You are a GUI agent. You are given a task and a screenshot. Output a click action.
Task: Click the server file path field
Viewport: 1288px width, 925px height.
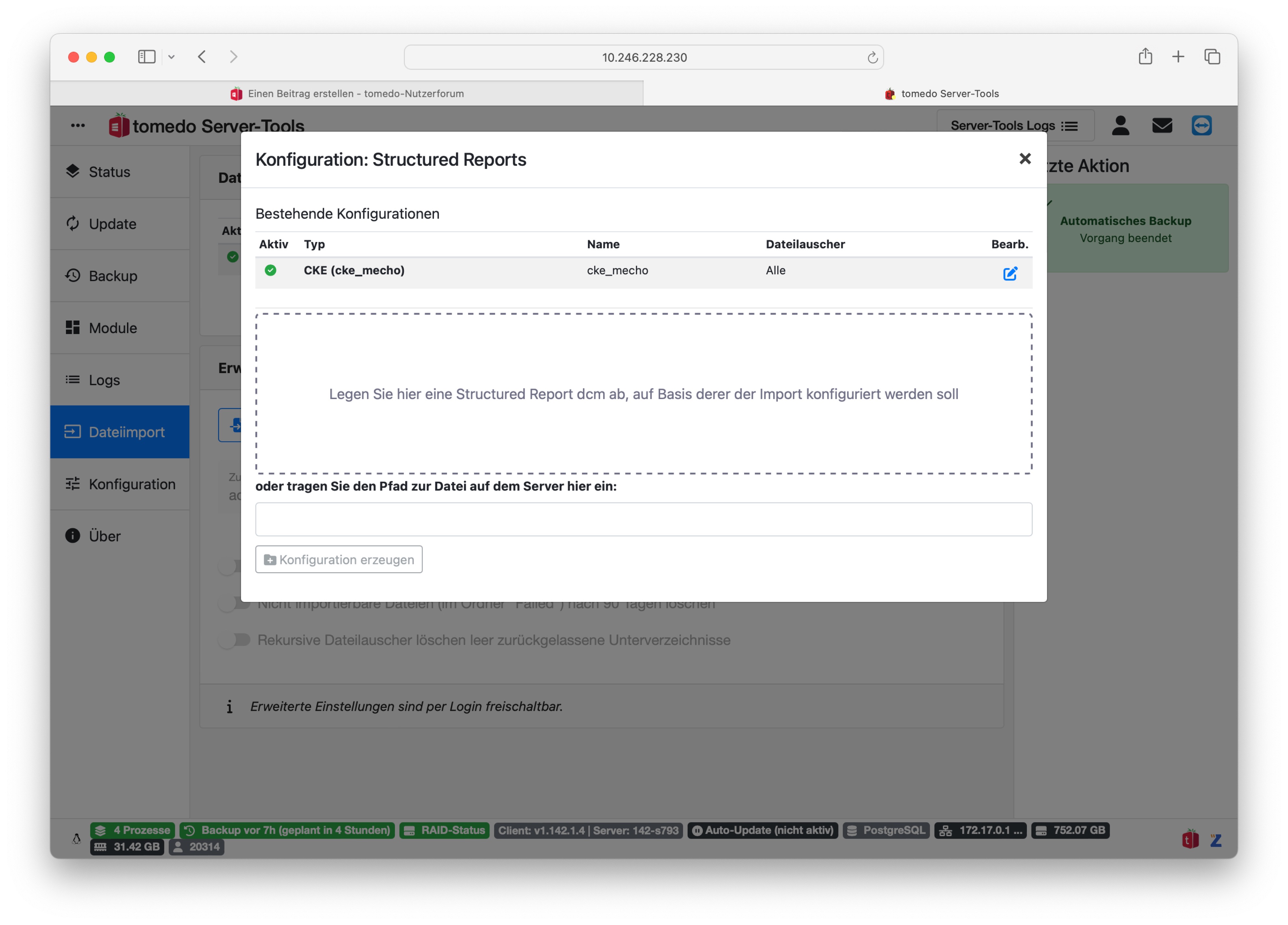pyautogui.click(x=643, y=519)
